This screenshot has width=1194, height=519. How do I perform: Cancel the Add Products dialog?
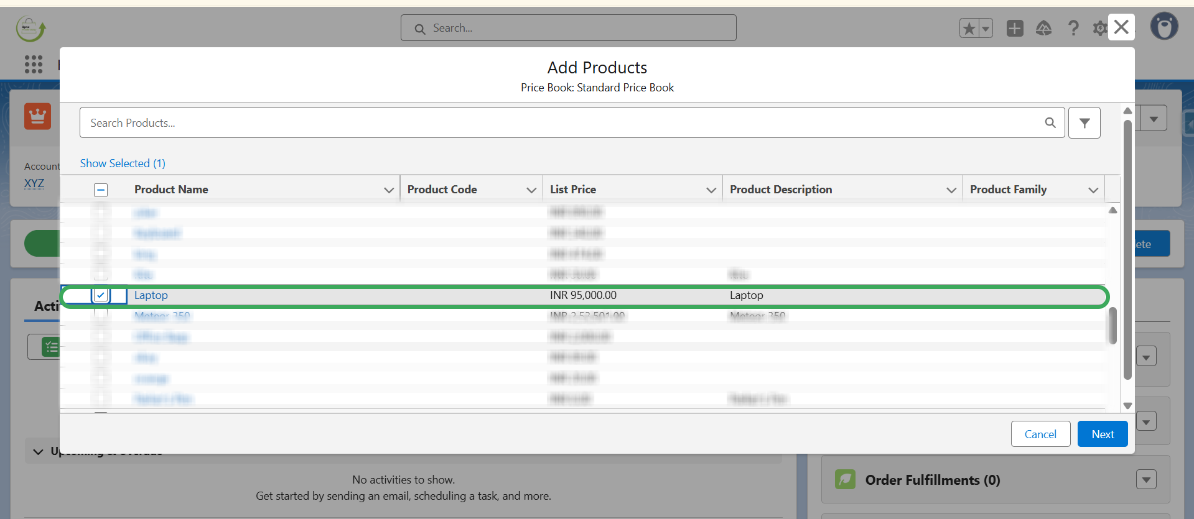1040,434
